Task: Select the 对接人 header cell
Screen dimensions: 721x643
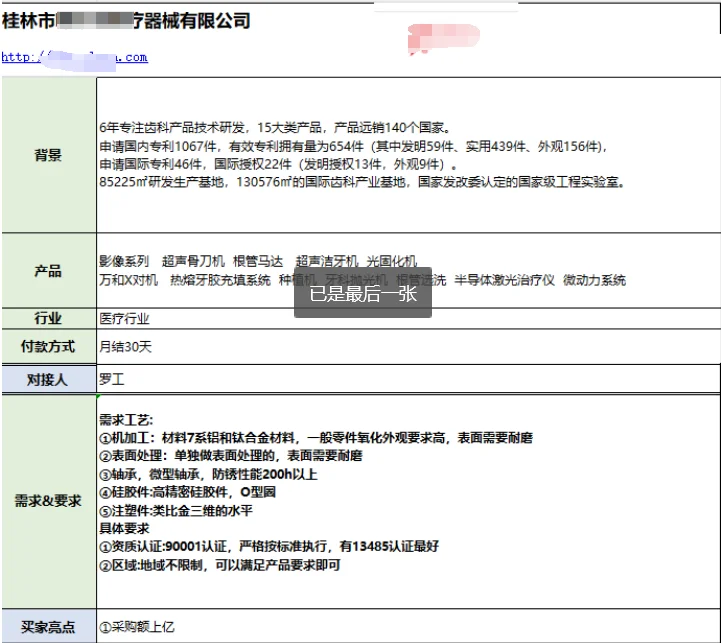Action: 49,379
